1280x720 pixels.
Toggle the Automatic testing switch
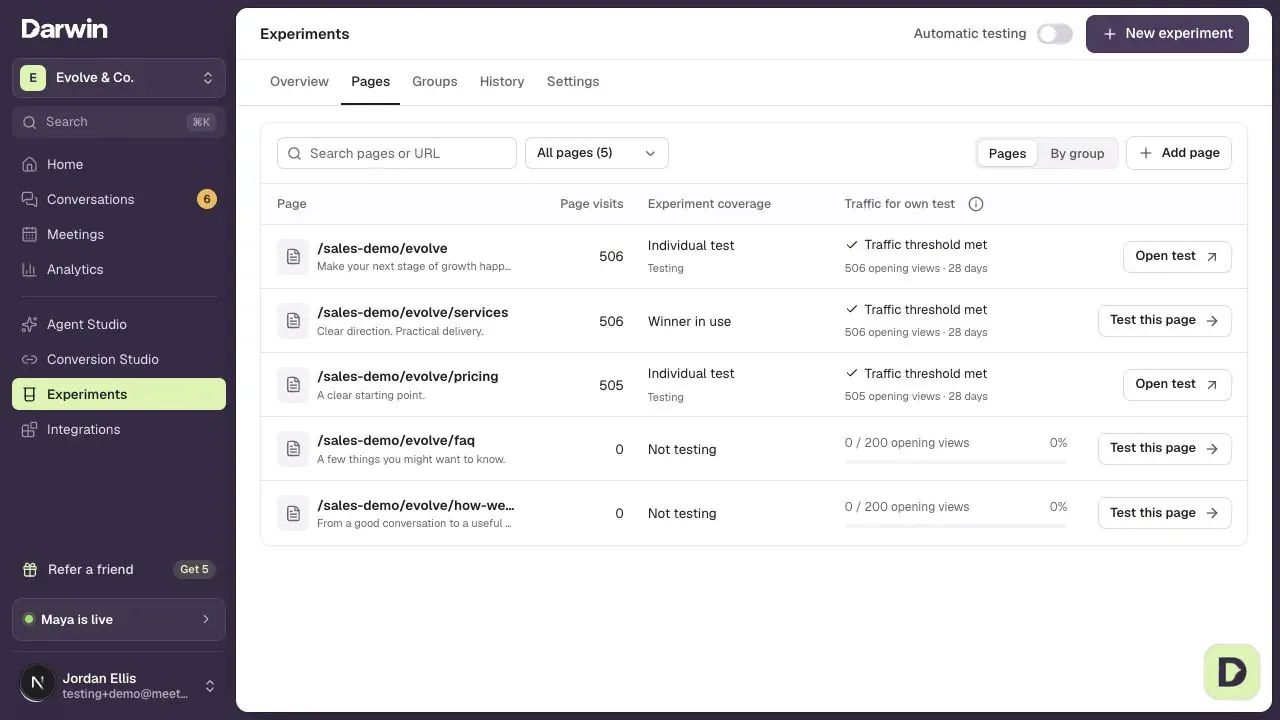pyautogui.click(x=1055, y=34)
